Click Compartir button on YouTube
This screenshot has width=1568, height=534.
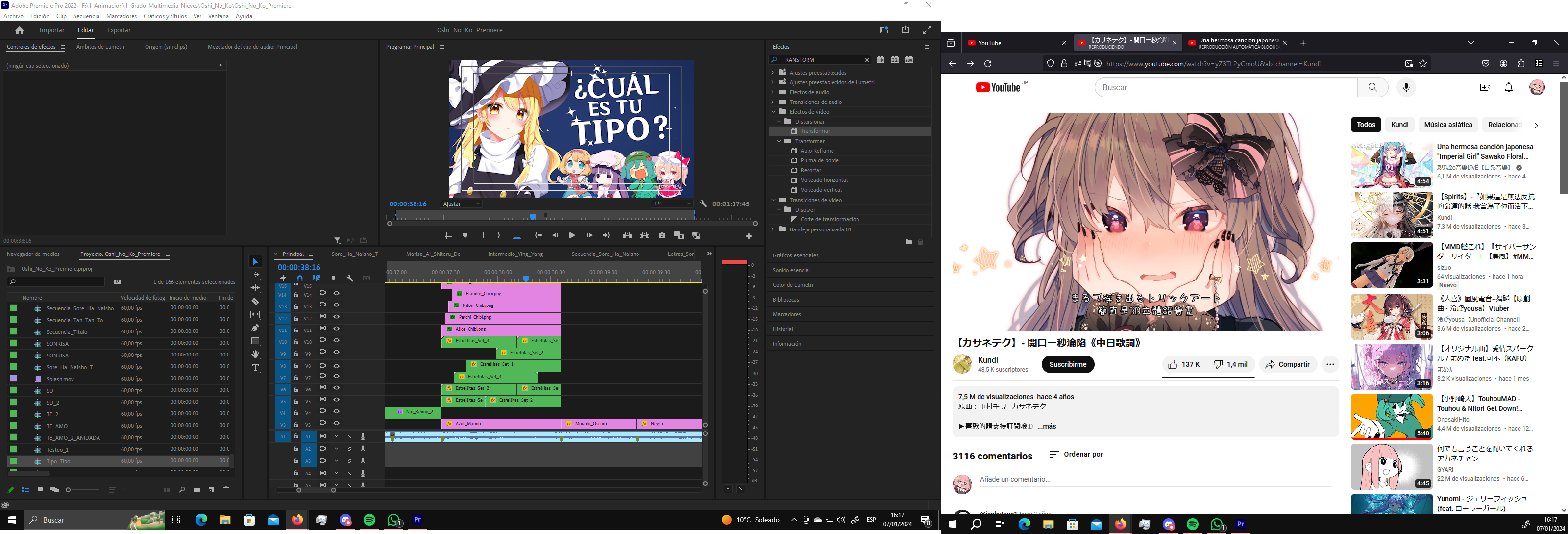click(1287, 364)
